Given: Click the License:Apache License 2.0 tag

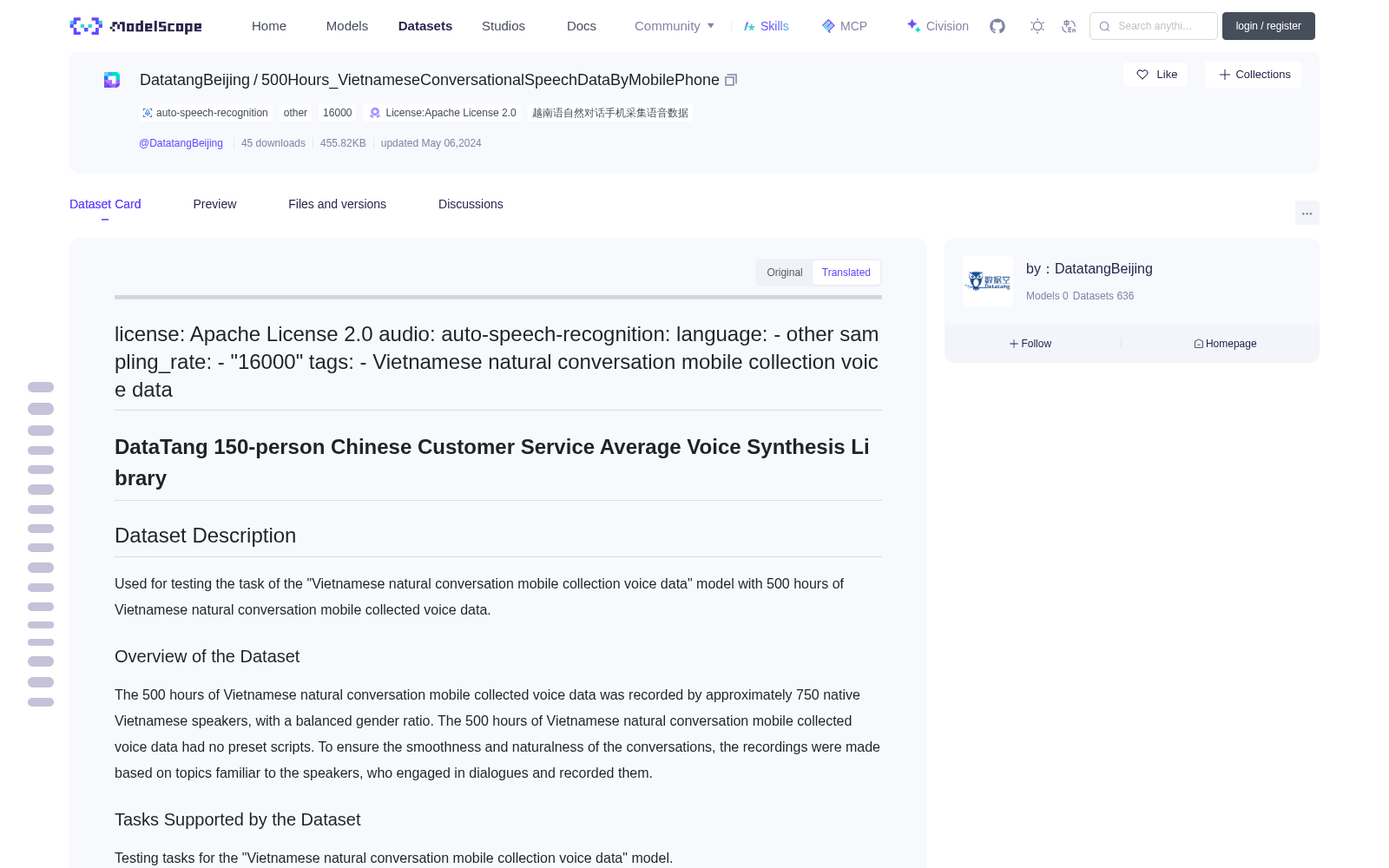Looking at the screenshot, I should pyautogui.click(x=443, y=113).
